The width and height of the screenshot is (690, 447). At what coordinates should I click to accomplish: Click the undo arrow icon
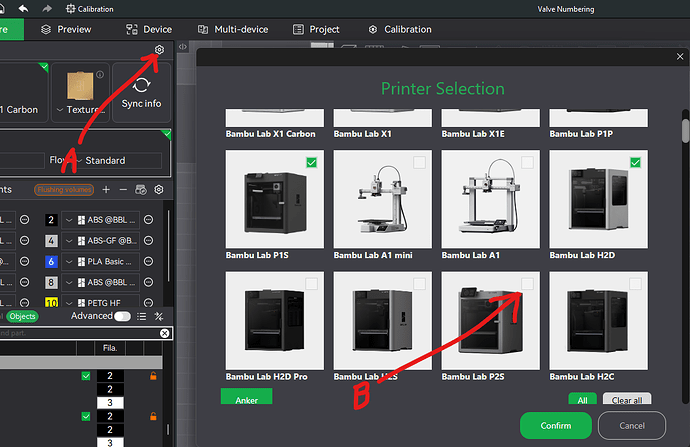[x=23, y=9]
